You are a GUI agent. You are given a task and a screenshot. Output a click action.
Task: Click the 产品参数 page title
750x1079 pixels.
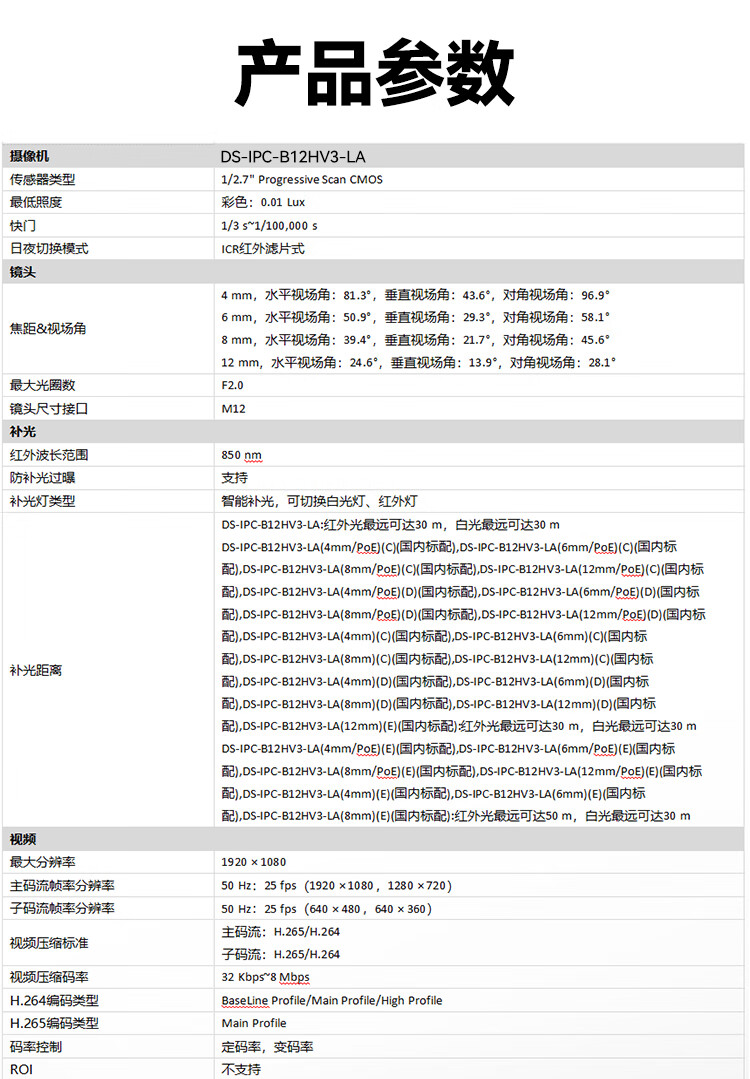pyautogui.click(x=374, y=75)
